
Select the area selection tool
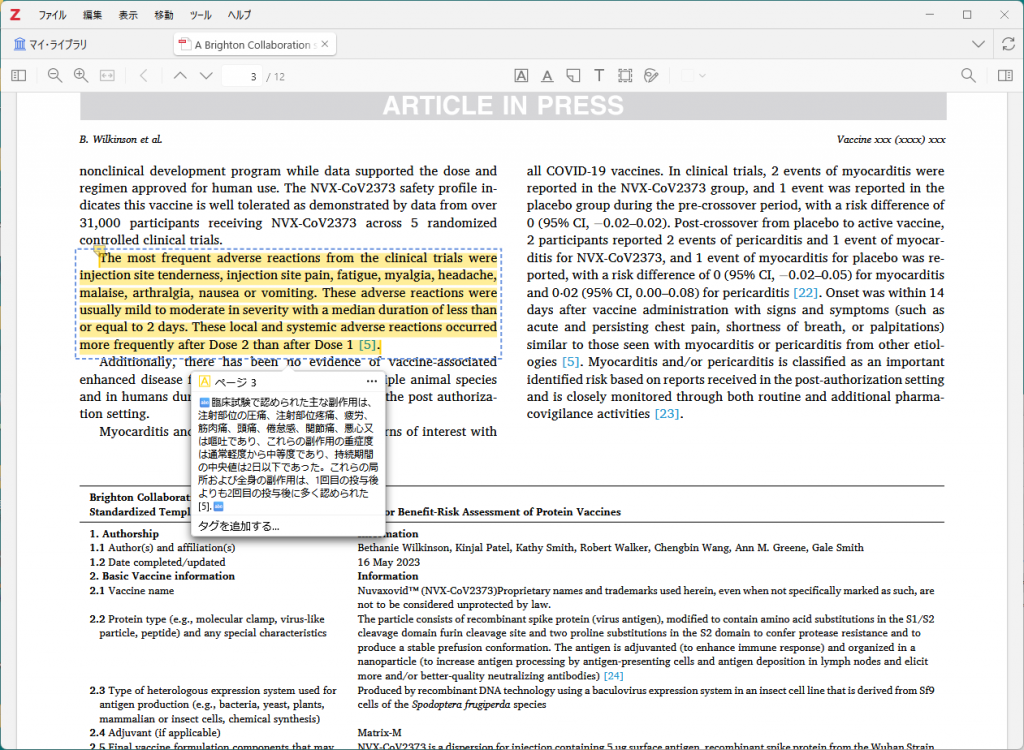pos(625,76)
